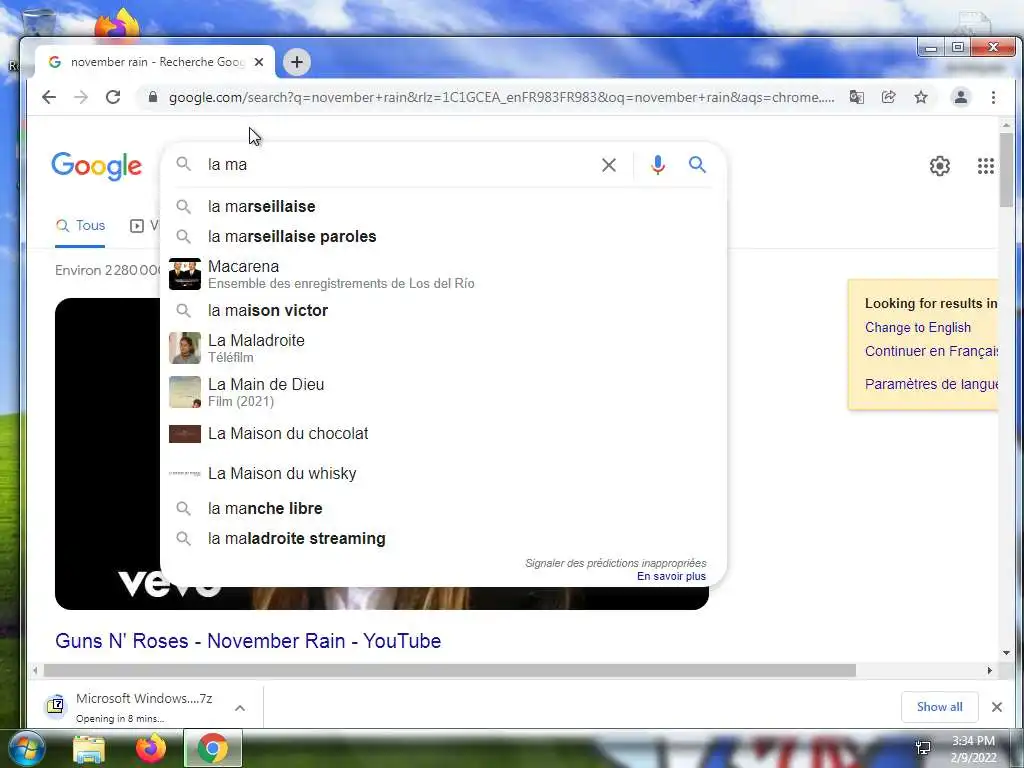Pick the 'la maison victor' suggestion

click(443, 310)
